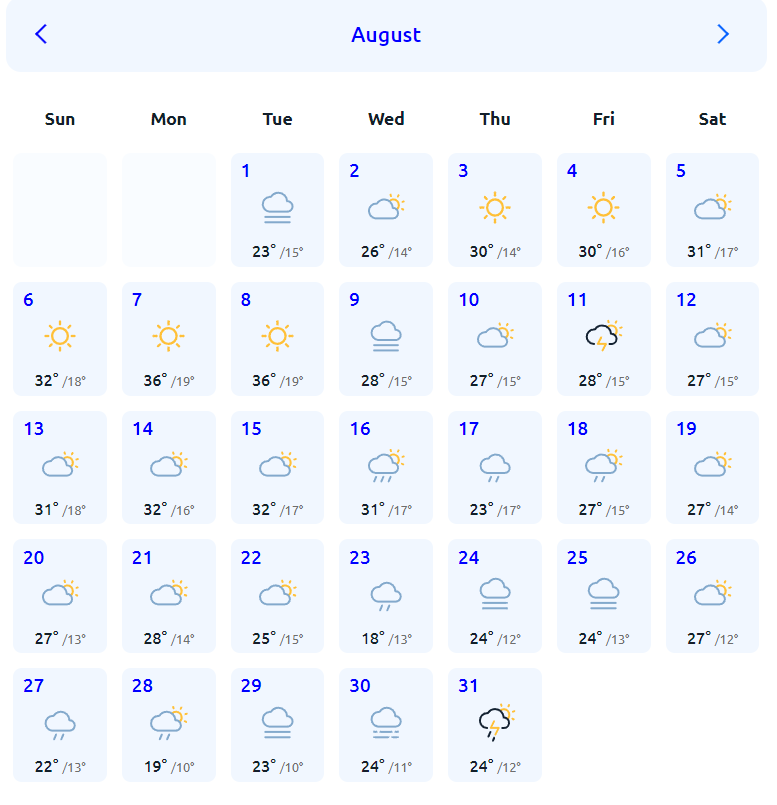The height and width of the screenshot is (805, 777).
Task: Go to the next month arrow
Action: coord(723,34)
